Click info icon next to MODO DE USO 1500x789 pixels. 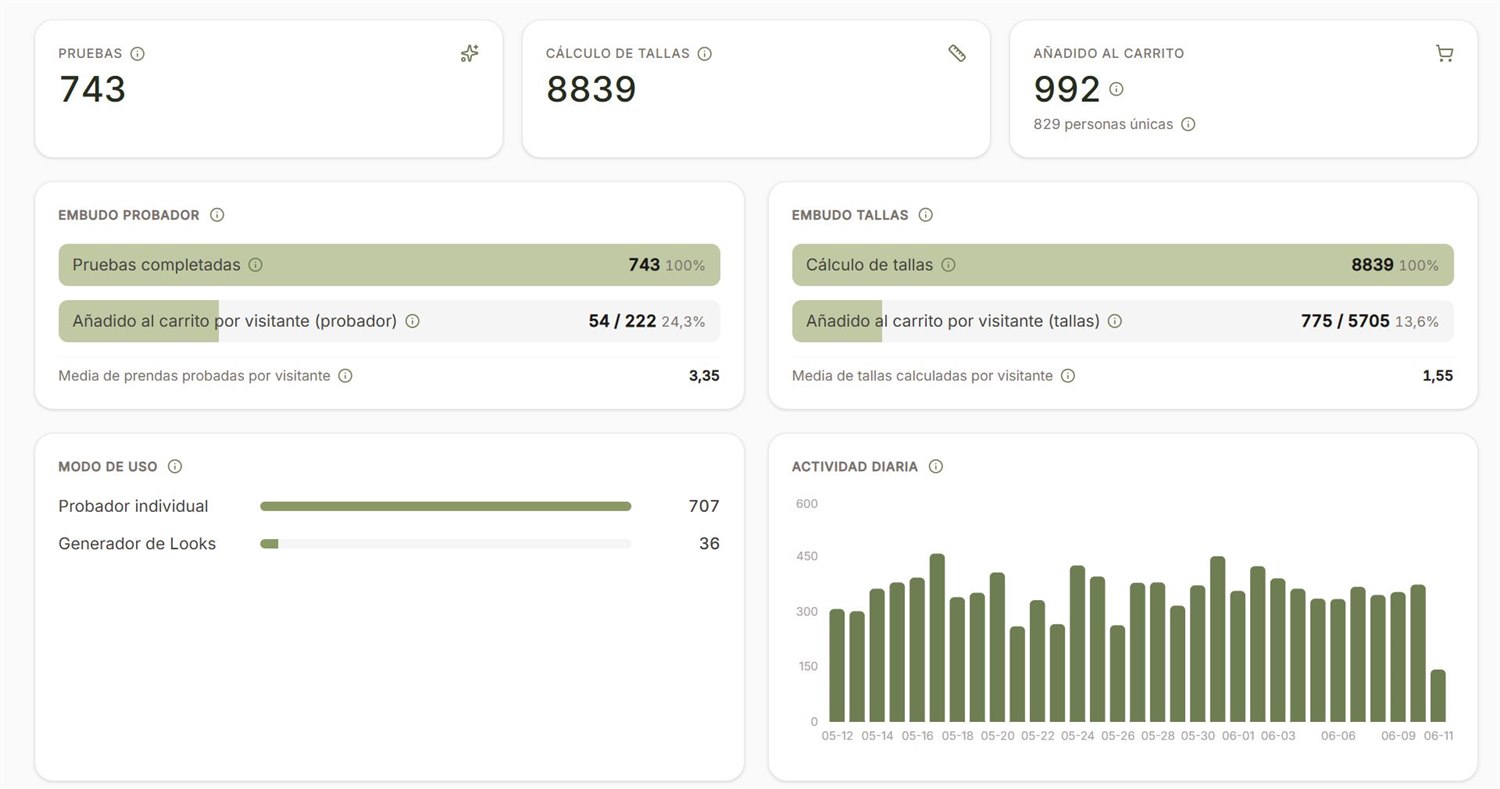175,467
